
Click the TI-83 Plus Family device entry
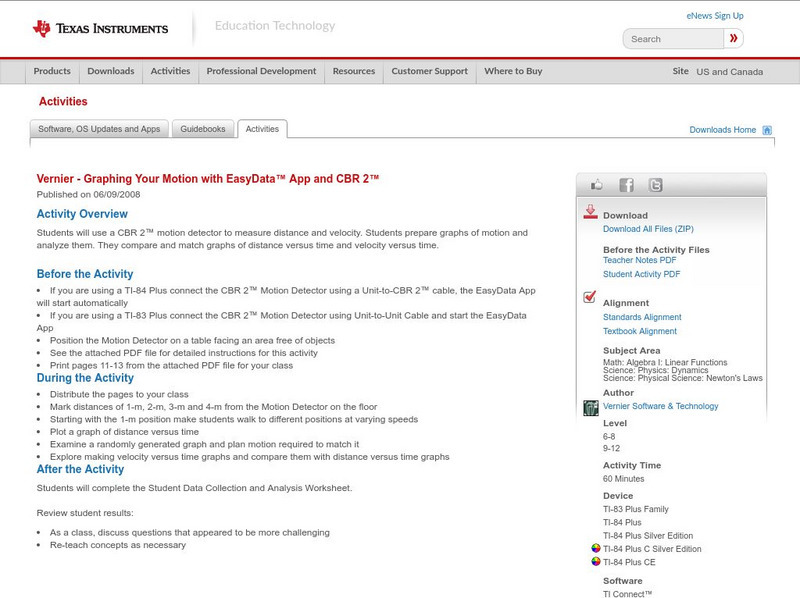click(636, 509)
